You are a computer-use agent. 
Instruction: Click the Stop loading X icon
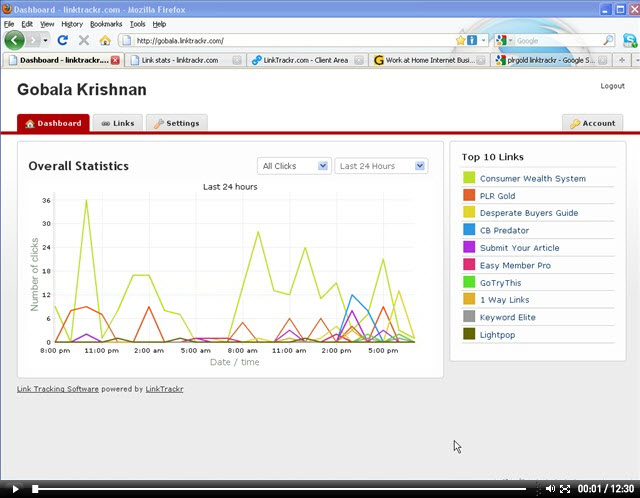click(x=84, y=40)
